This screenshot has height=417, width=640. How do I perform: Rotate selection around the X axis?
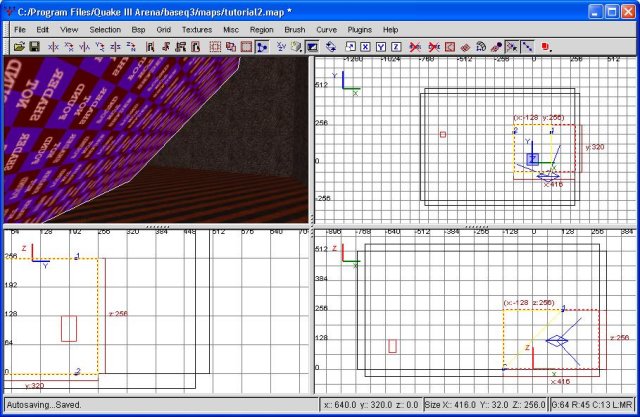[69, 47]
